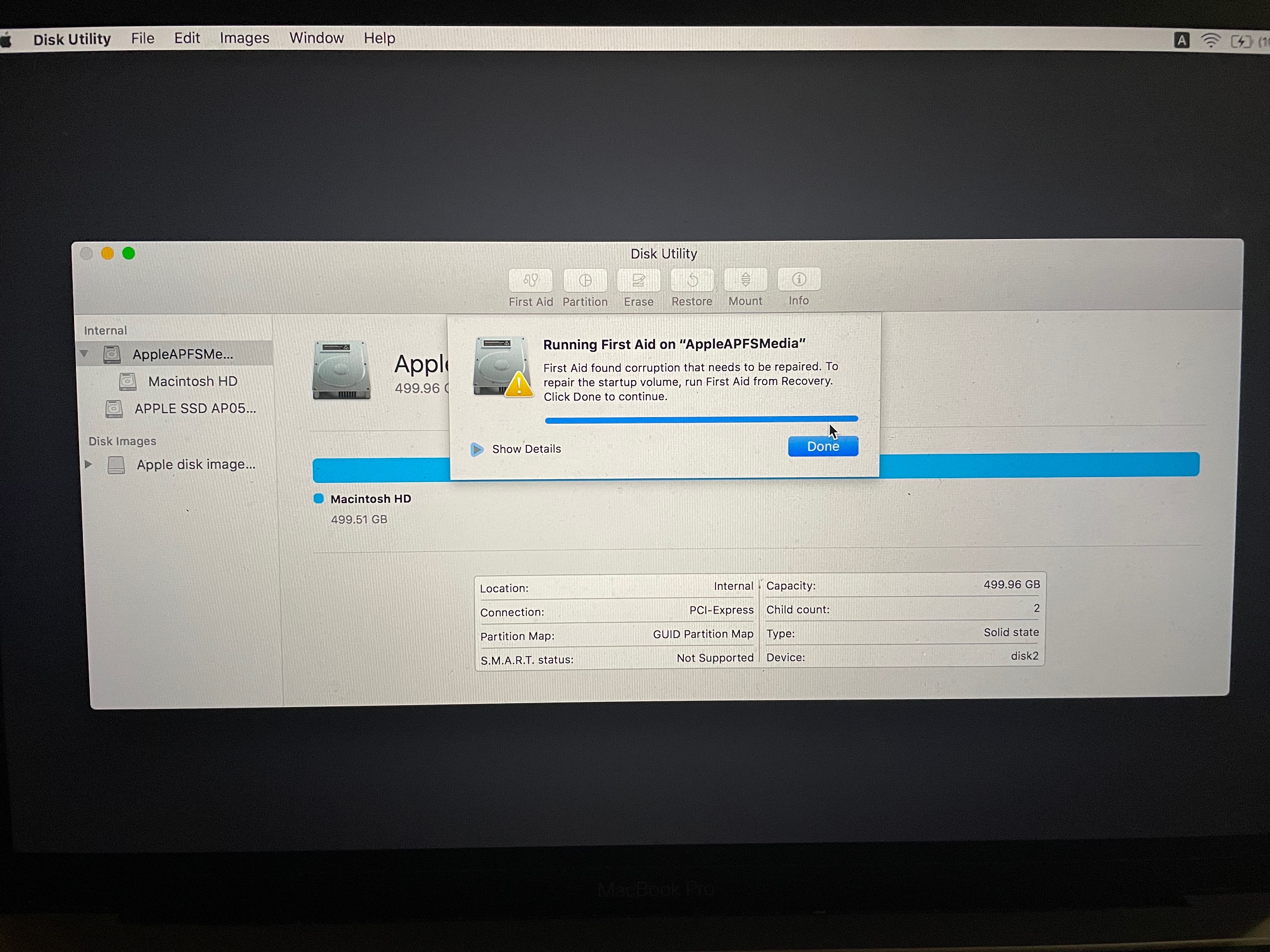Open the input source menu icon
Screen dimensions: 1270x952
click(1181, 40)
